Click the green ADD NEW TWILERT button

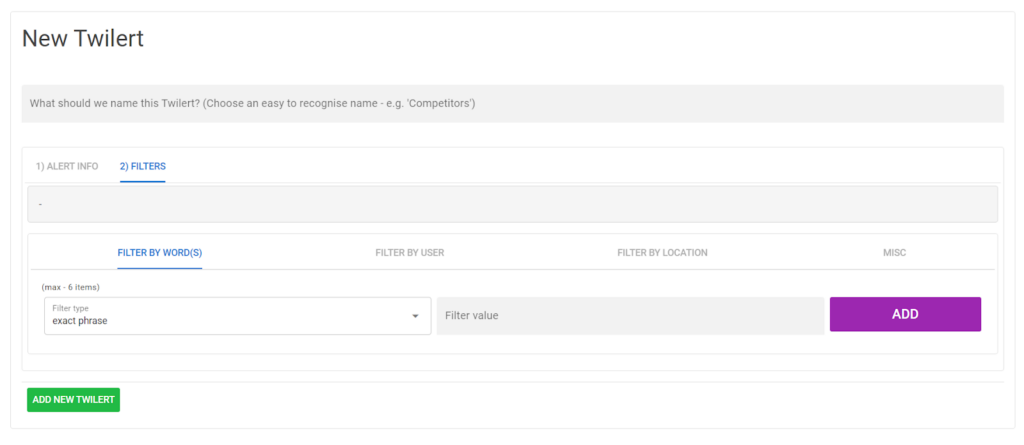[x=73, y=400]
